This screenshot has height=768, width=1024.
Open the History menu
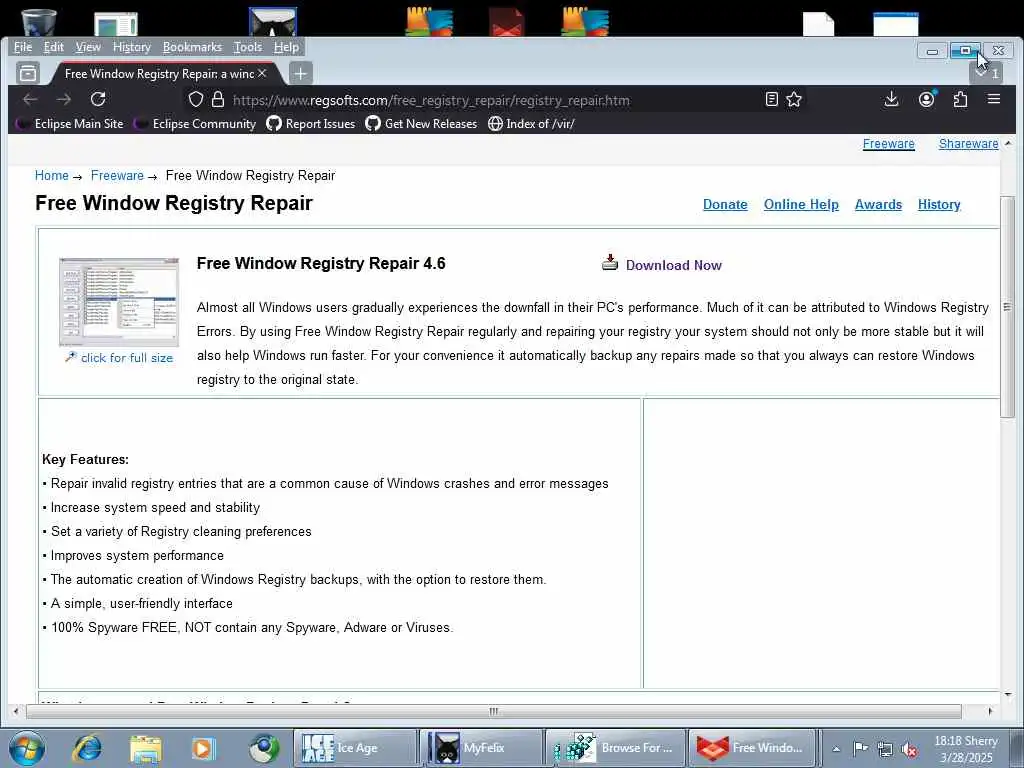tap(131, 47)
